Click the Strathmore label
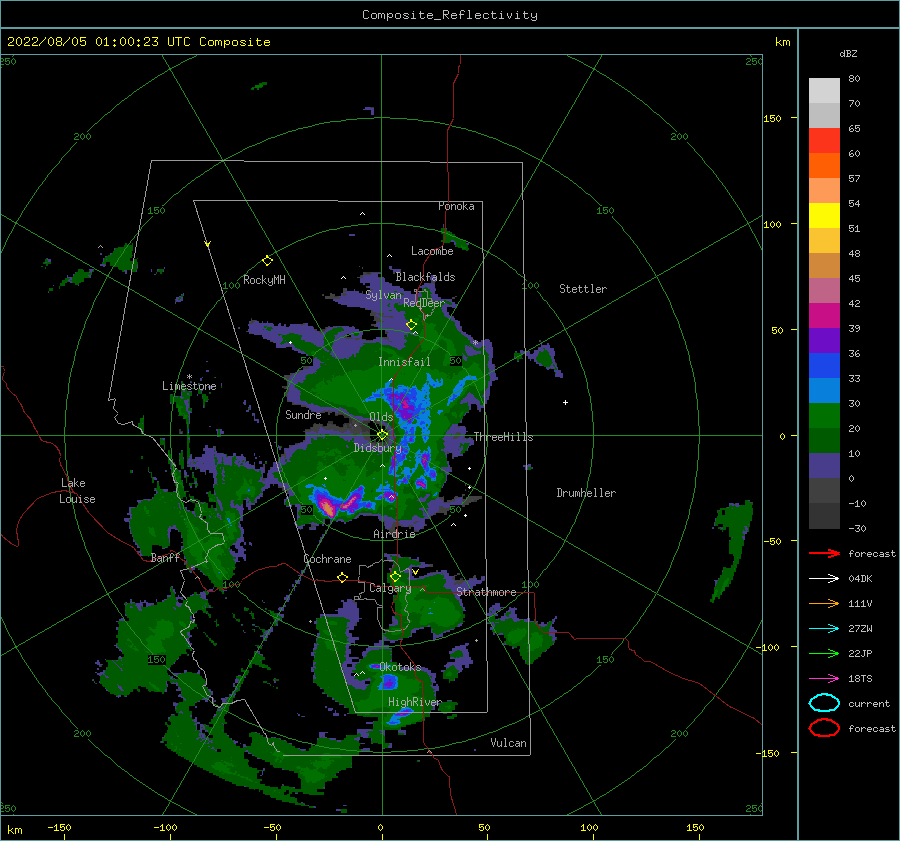Image resolution: width=900 pixels, height=841 pixels. click(x=486, y=591)
